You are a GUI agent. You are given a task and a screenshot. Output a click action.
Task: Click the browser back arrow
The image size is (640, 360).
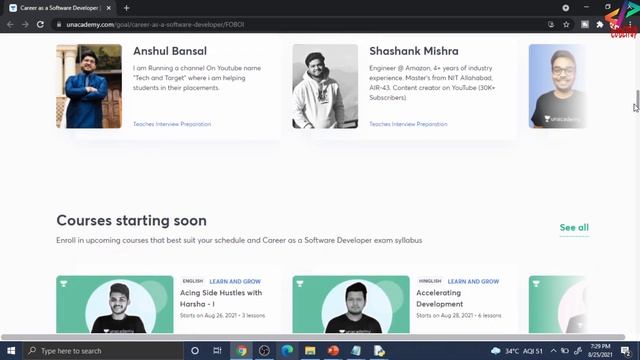point(10,24)
